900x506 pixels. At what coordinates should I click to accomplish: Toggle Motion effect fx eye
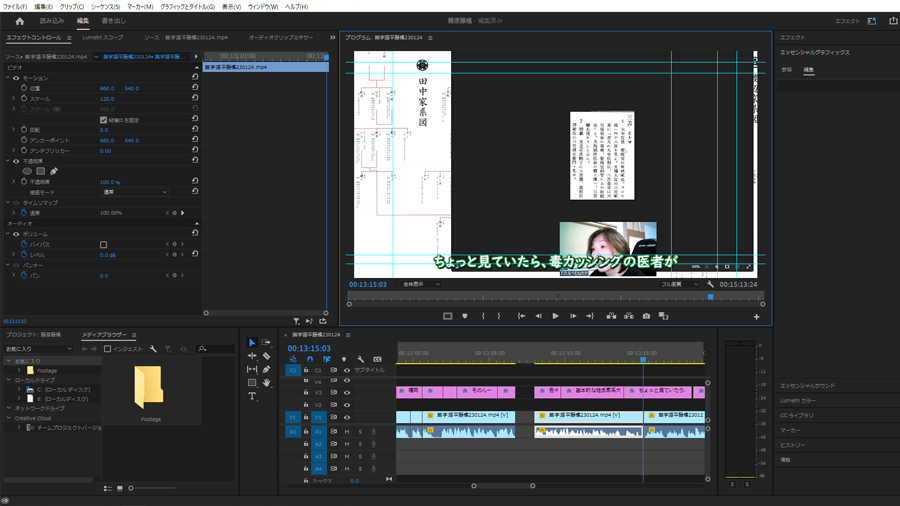16,78
